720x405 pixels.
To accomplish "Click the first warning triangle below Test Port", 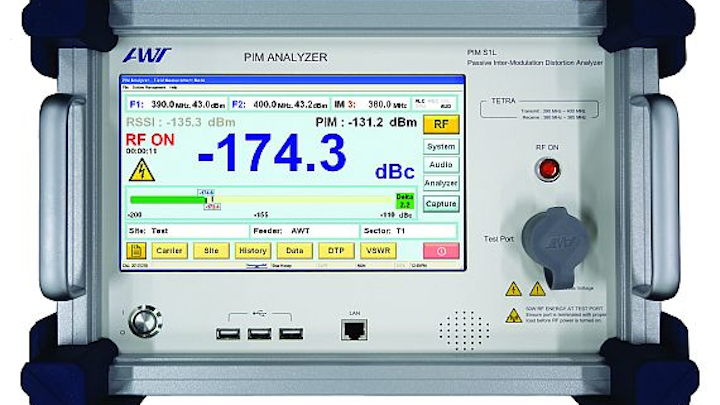I will pyautogui.click(x=513, y=289).
